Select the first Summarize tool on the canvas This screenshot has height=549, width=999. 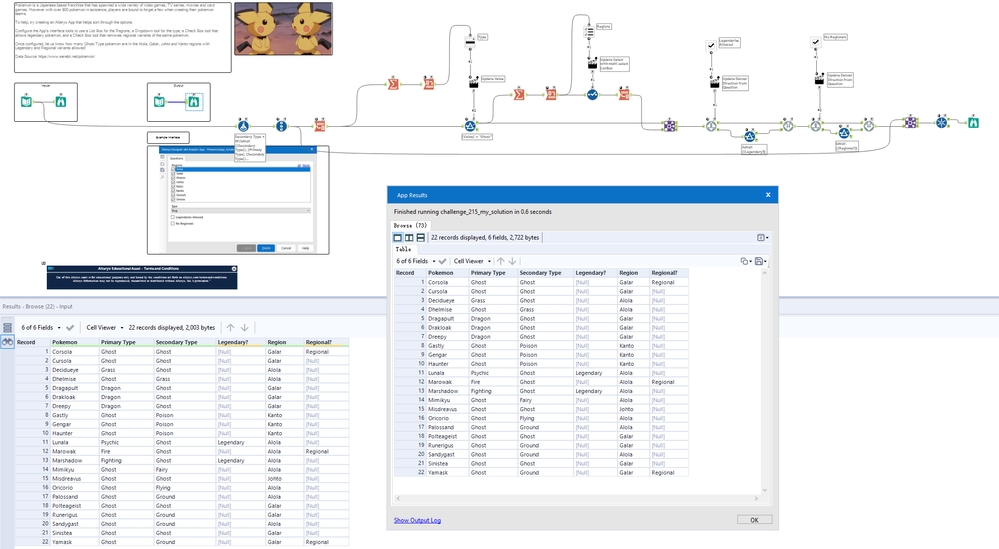(x=393, y=84)
